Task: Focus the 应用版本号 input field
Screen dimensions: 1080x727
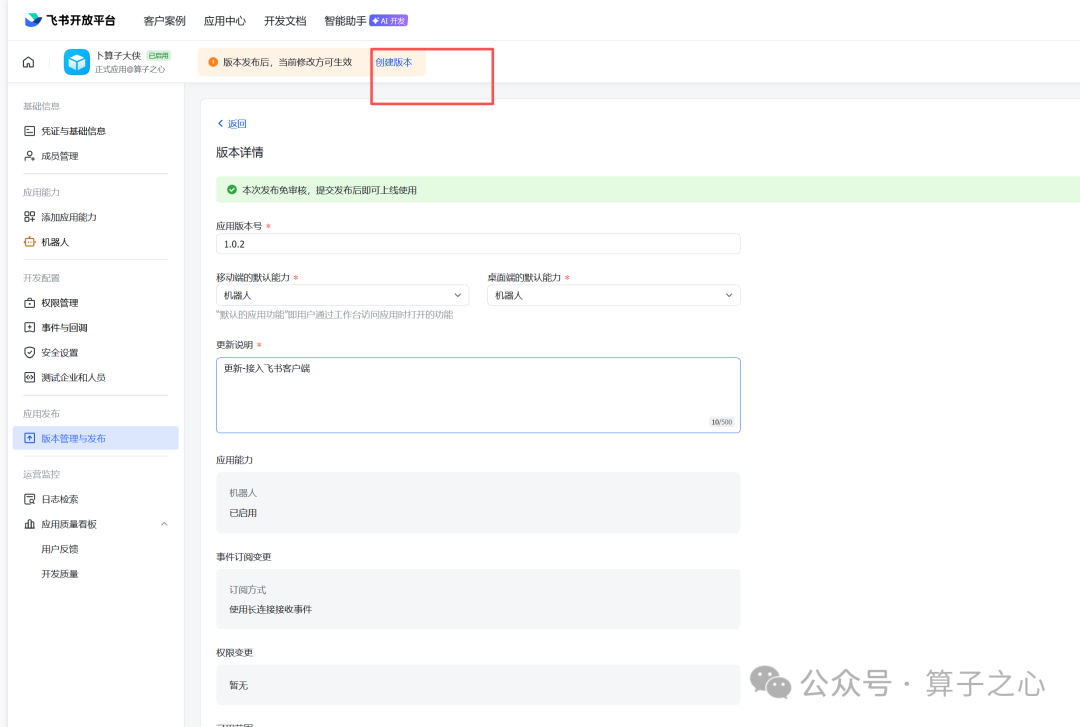Action: click(x=478, y=244)
